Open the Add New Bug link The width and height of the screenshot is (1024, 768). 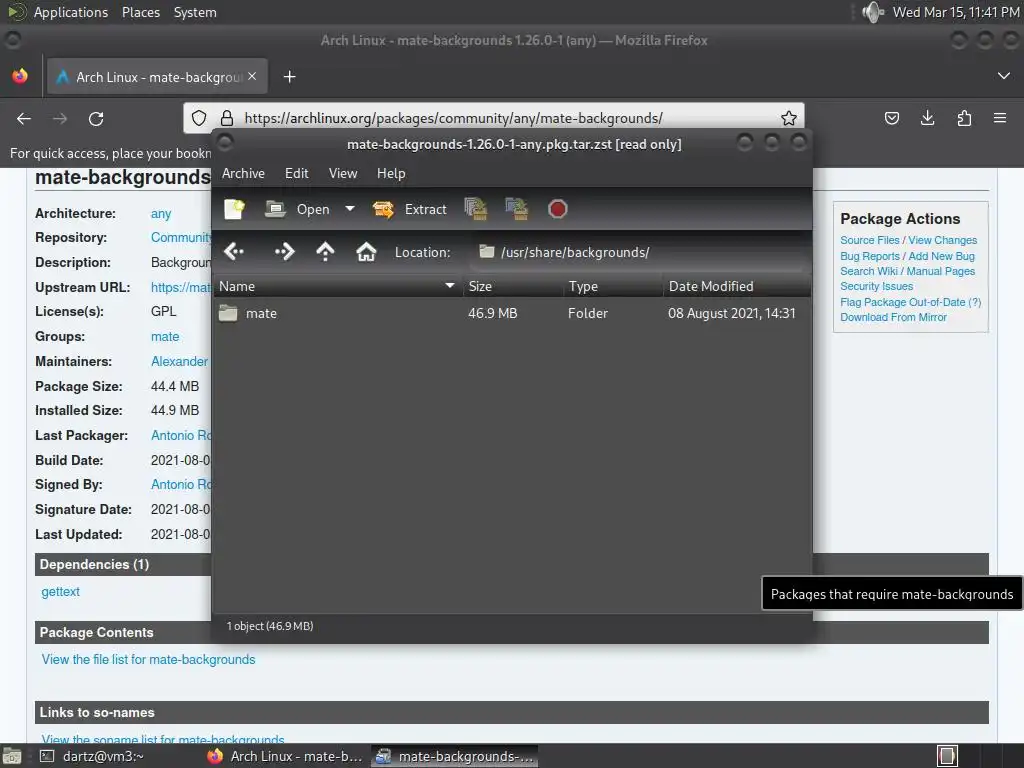[941, 256]
